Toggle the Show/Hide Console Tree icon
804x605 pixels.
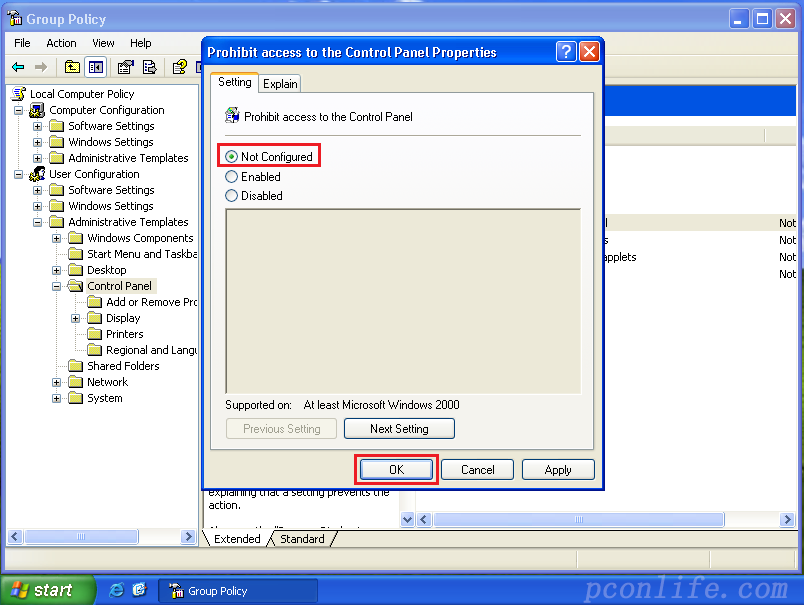pyautogui.click(x=96, y=67)
